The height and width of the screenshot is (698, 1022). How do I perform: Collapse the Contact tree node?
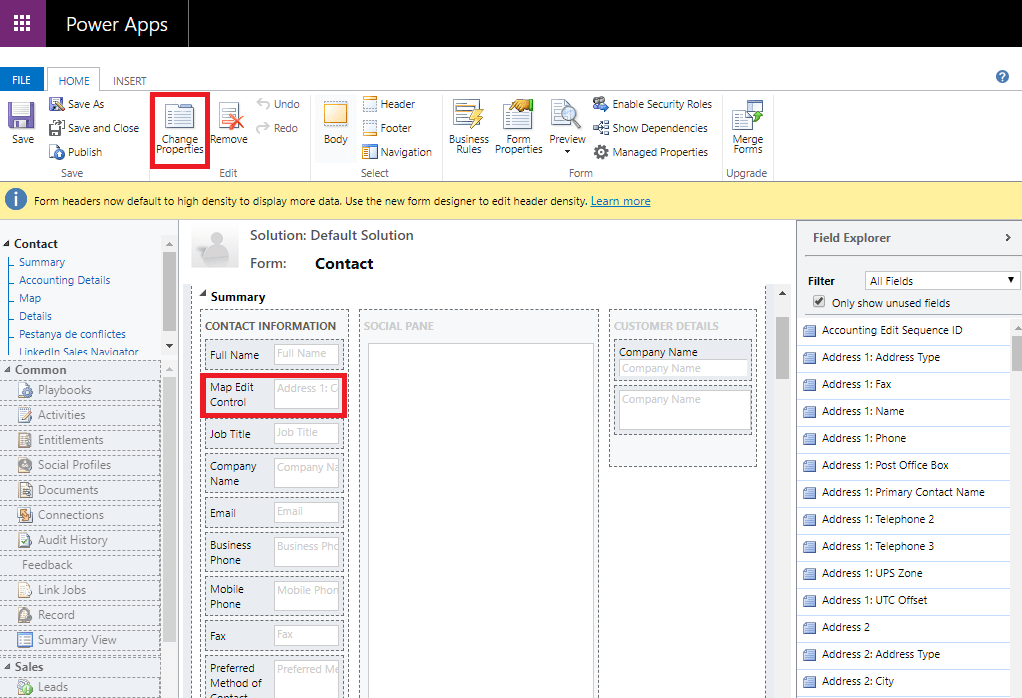click(x=7, y=244)
